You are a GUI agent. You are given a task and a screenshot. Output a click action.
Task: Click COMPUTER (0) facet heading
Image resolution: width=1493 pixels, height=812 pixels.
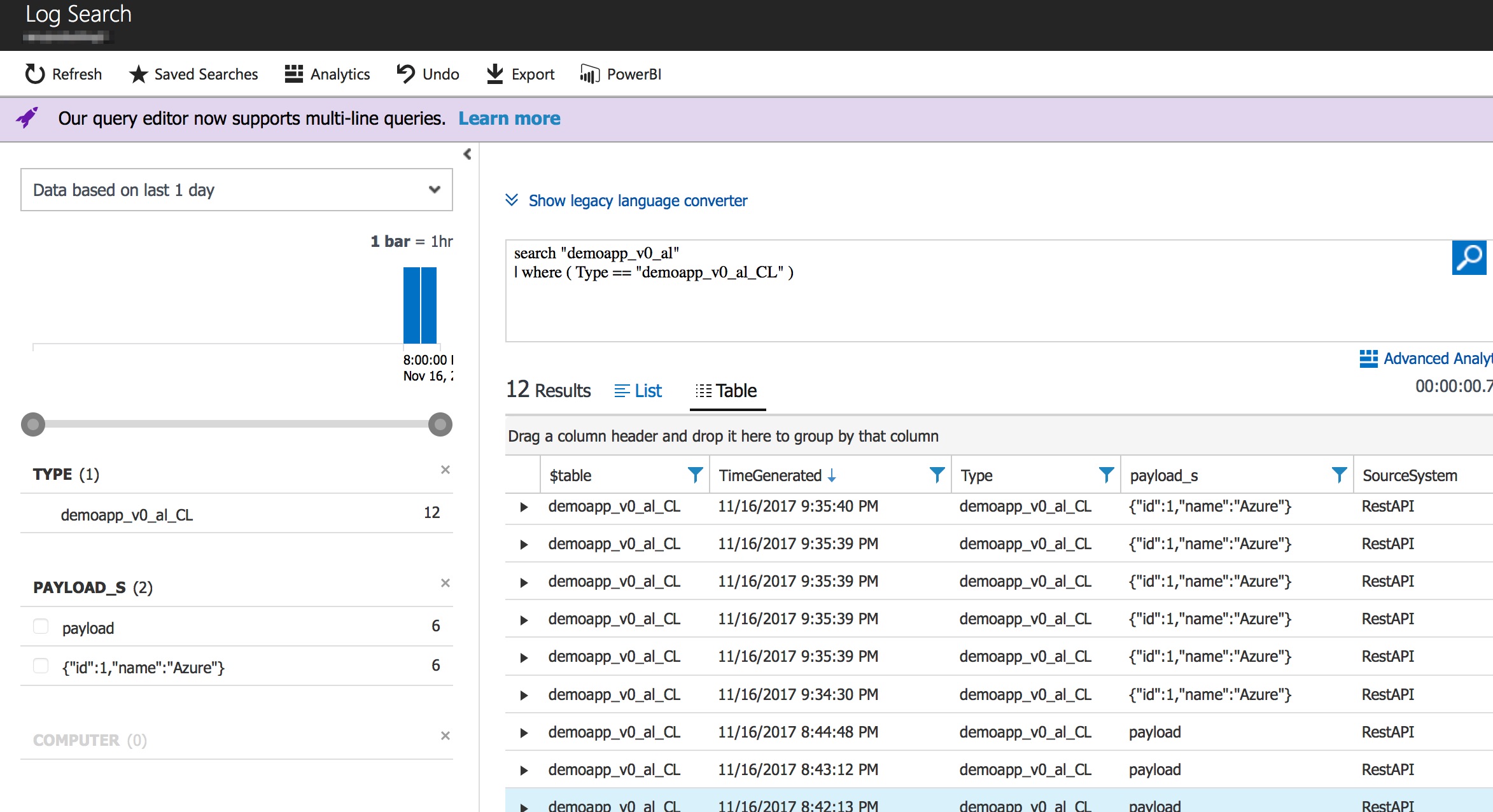[90, 740]
